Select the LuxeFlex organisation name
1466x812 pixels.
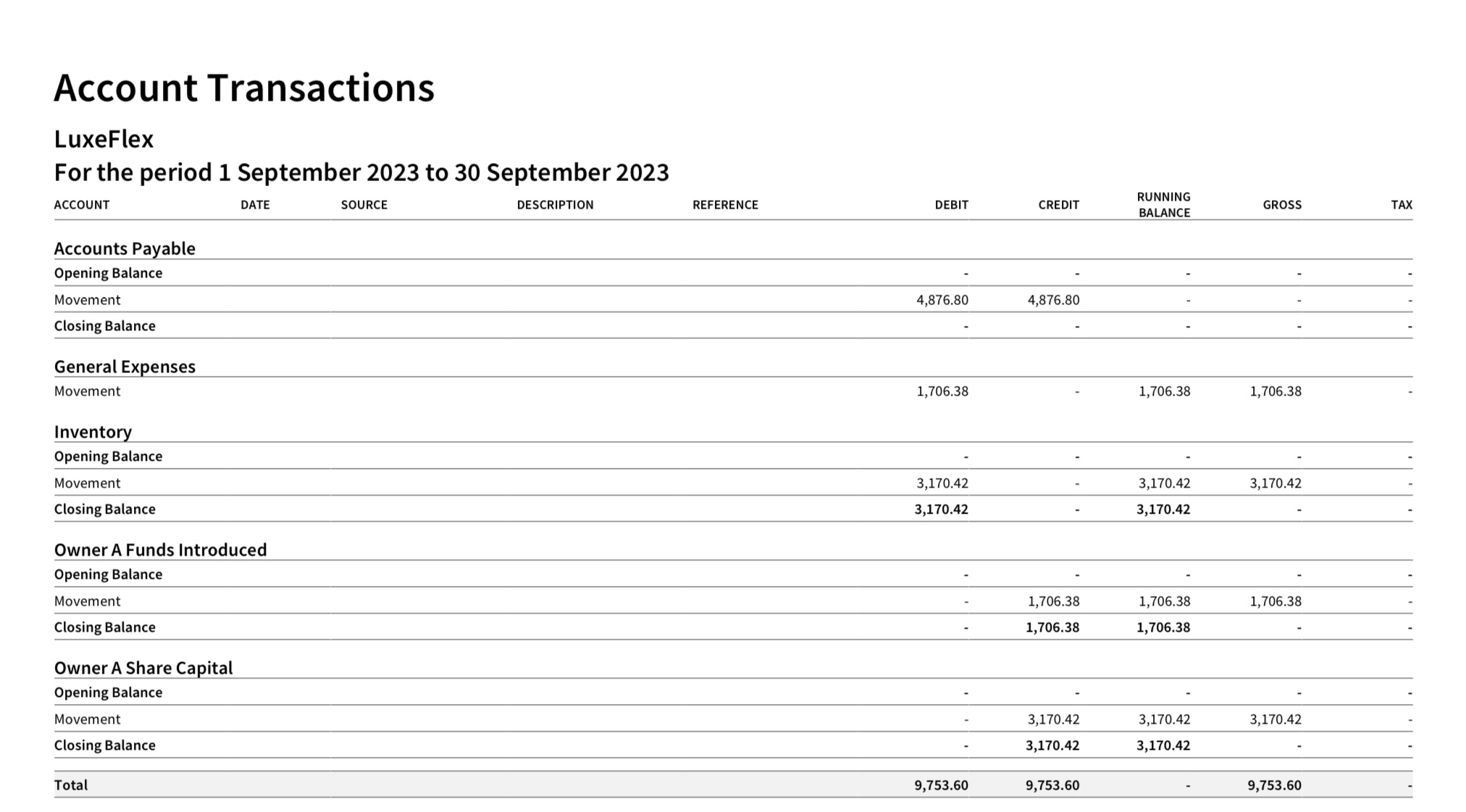104,138
